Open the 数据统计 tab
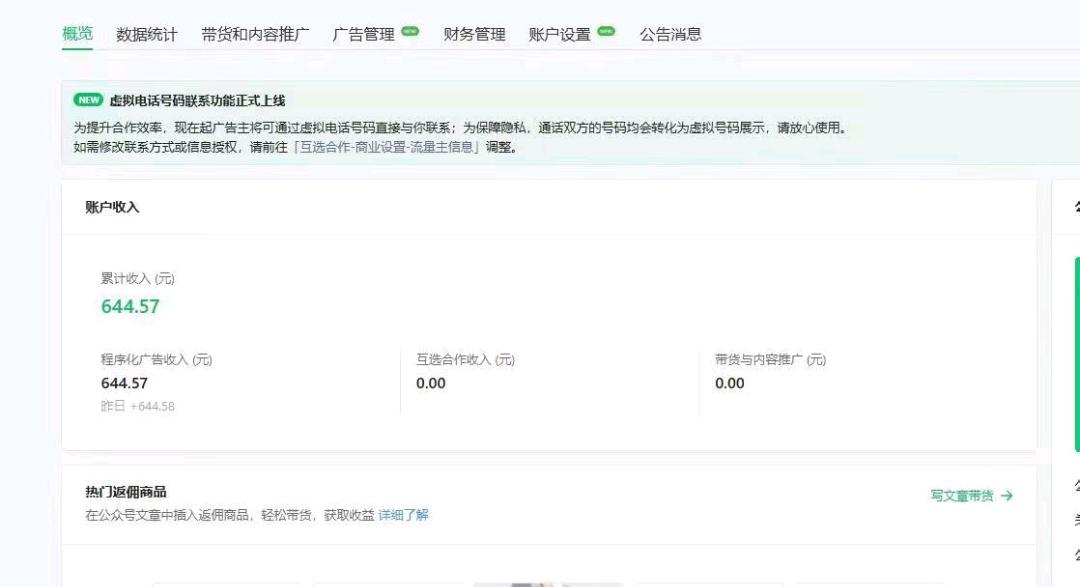Screen dimensions: 1080x587 (x=147, y=33)
